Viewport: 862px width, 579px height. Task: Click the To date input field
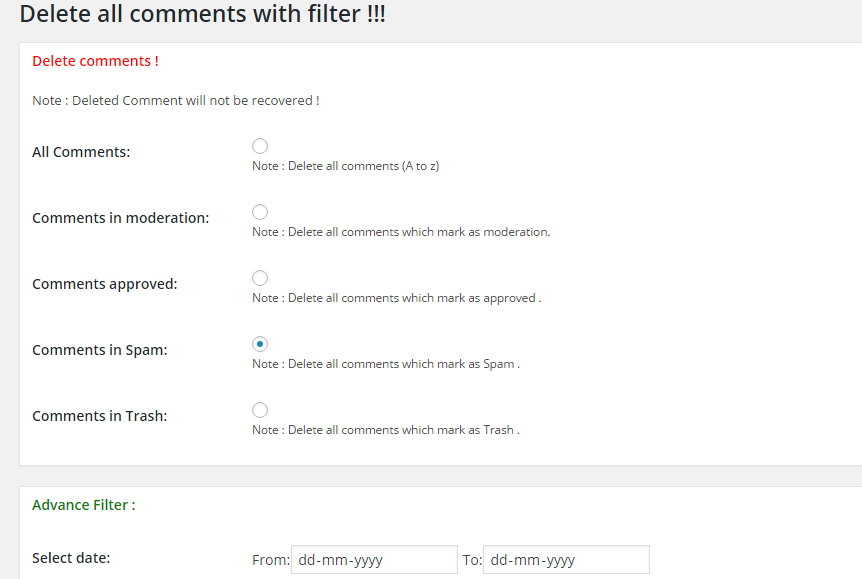(566, 560)
